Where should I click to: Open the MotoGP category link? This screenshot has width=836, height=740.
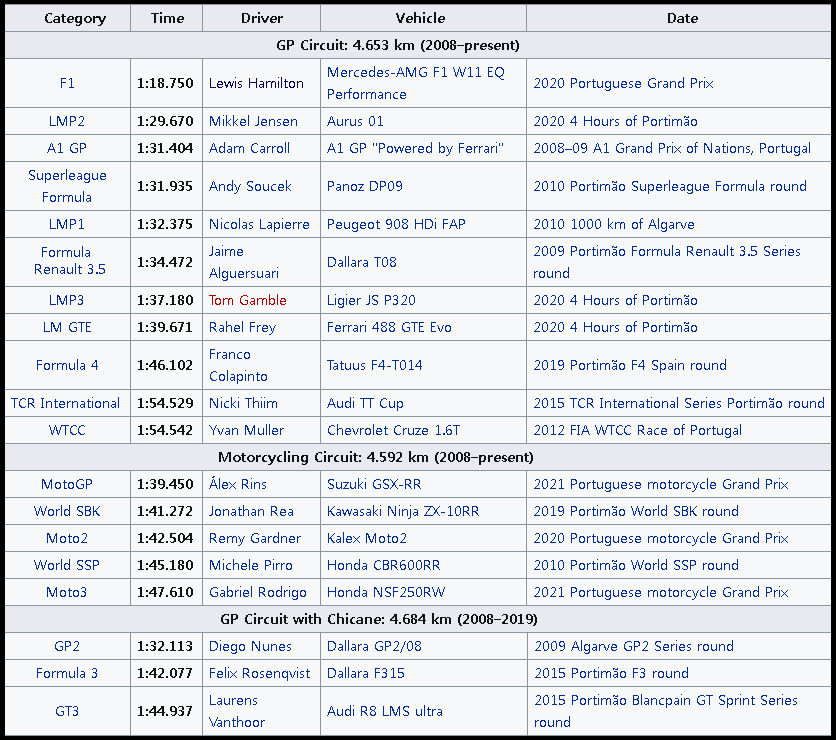click(x=67, y=484)
